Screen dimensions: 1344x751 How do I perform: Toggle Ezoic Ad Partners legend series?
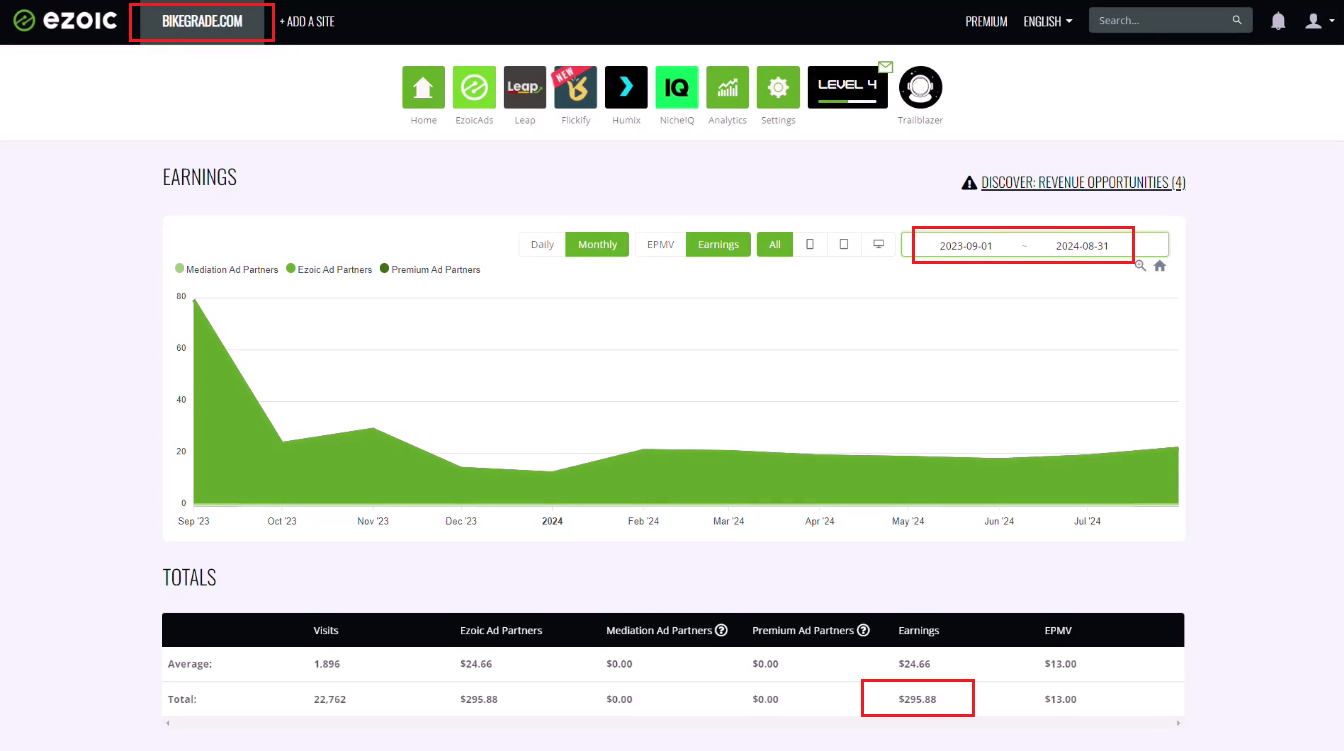329,269
